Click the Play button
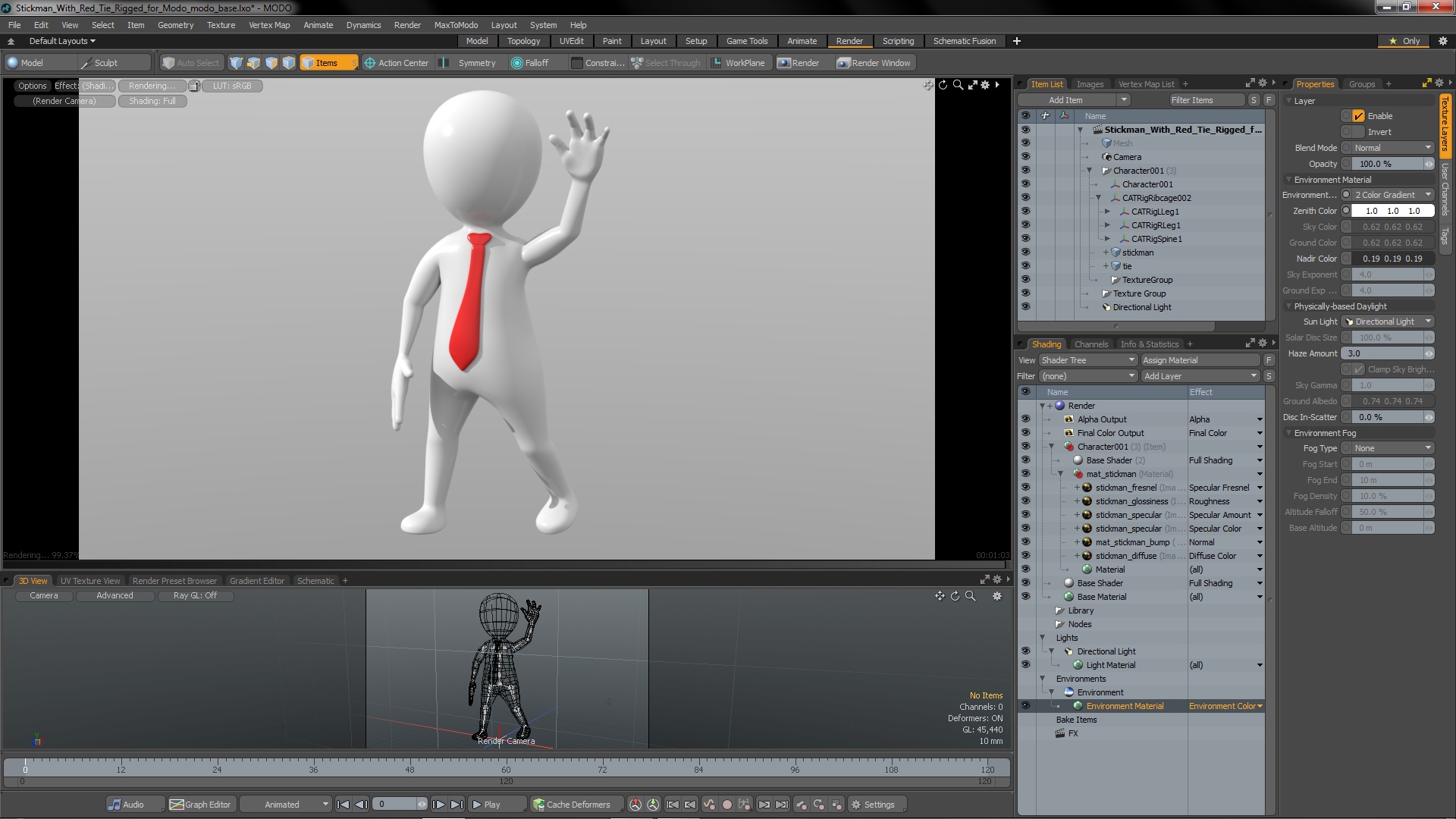Viewport: 1456px width, 819px height. coord(485,805)
